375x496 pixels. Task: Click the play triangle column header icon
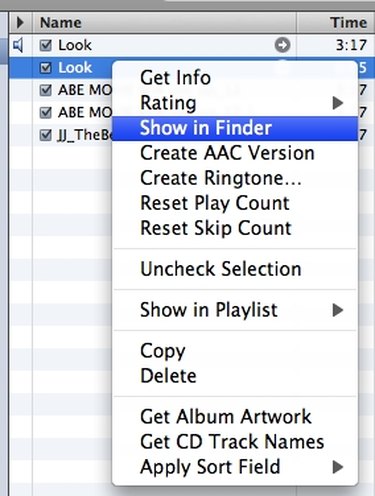[x=20, y=23]
